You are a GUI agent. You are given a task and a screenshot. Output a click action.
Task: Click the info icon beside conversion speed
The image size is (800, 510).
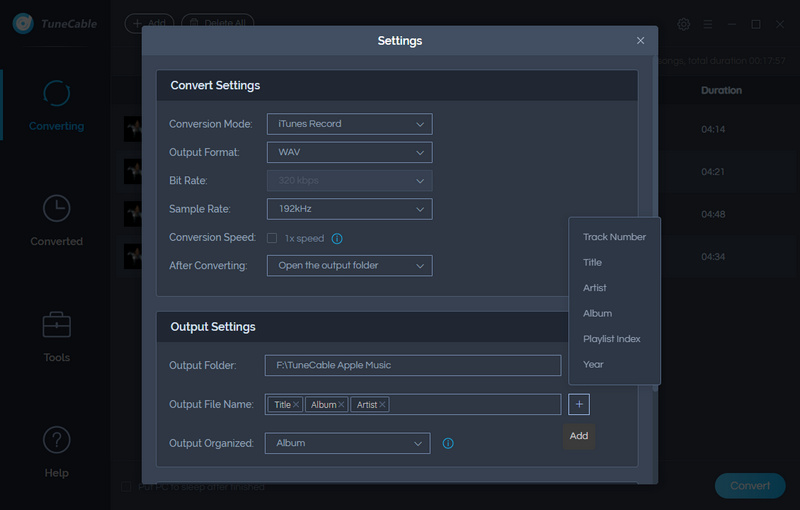[337, 238]
